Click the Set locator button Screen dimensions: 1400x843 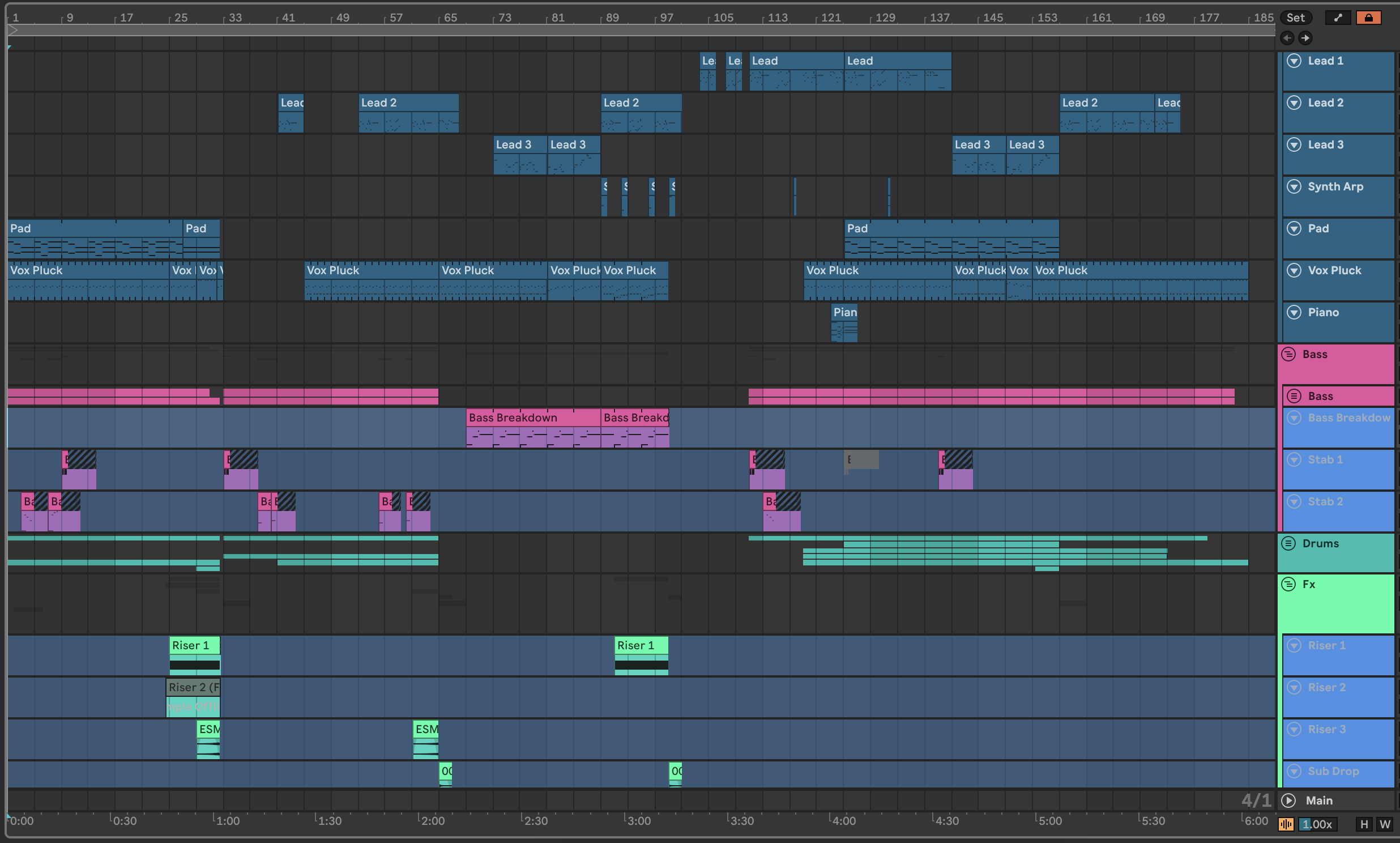point(1296,18)
